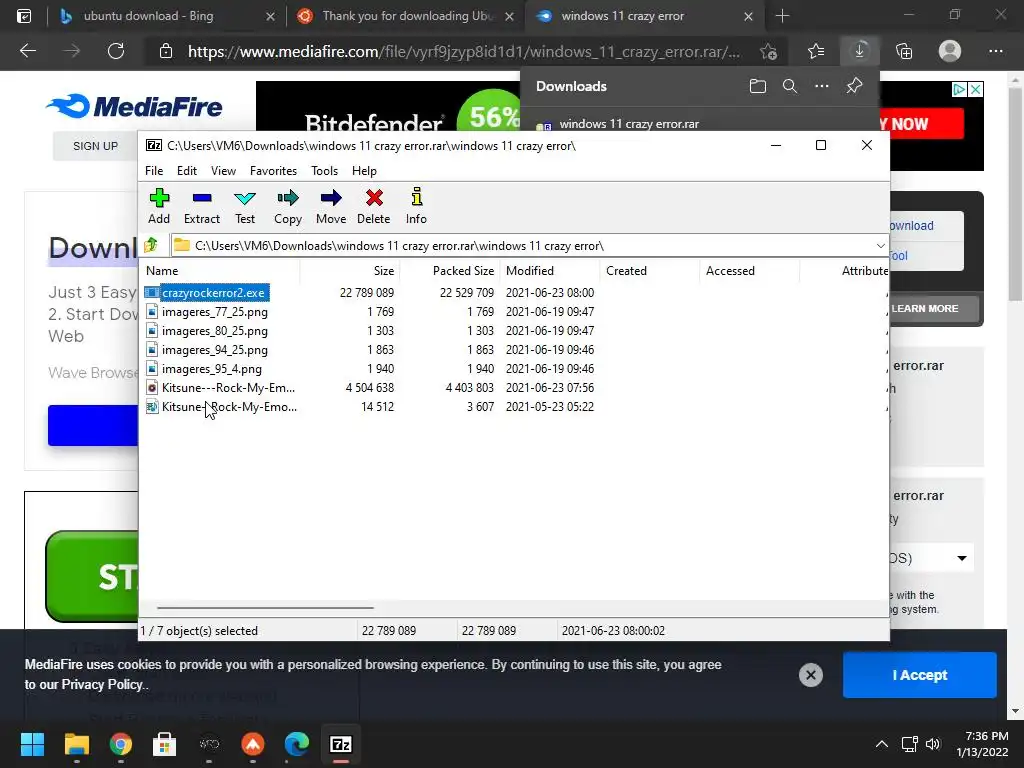
Task: Run Test on the archive
Action: 245,206
